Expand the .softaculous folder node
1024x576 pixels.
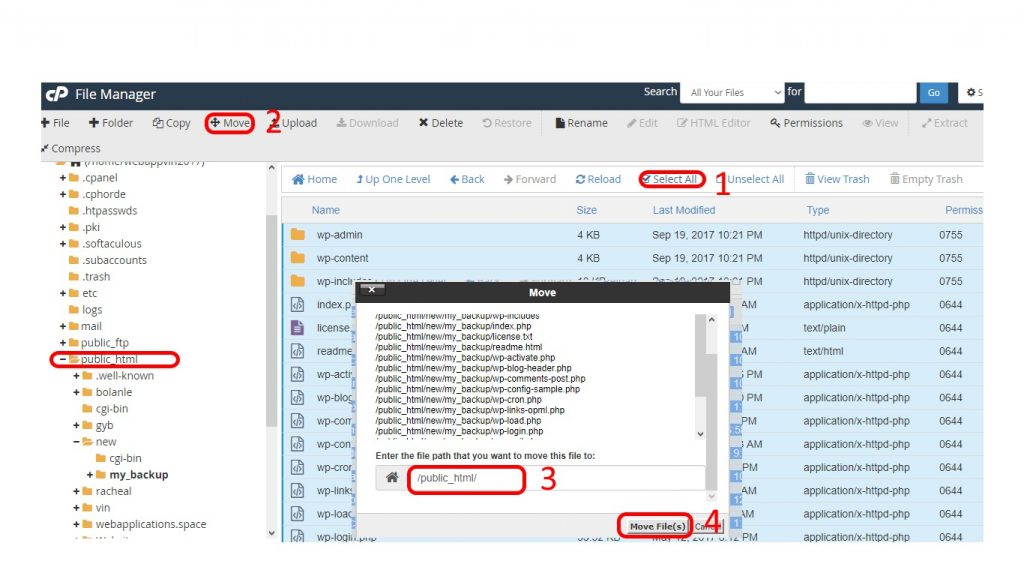(x=63, y=244)
